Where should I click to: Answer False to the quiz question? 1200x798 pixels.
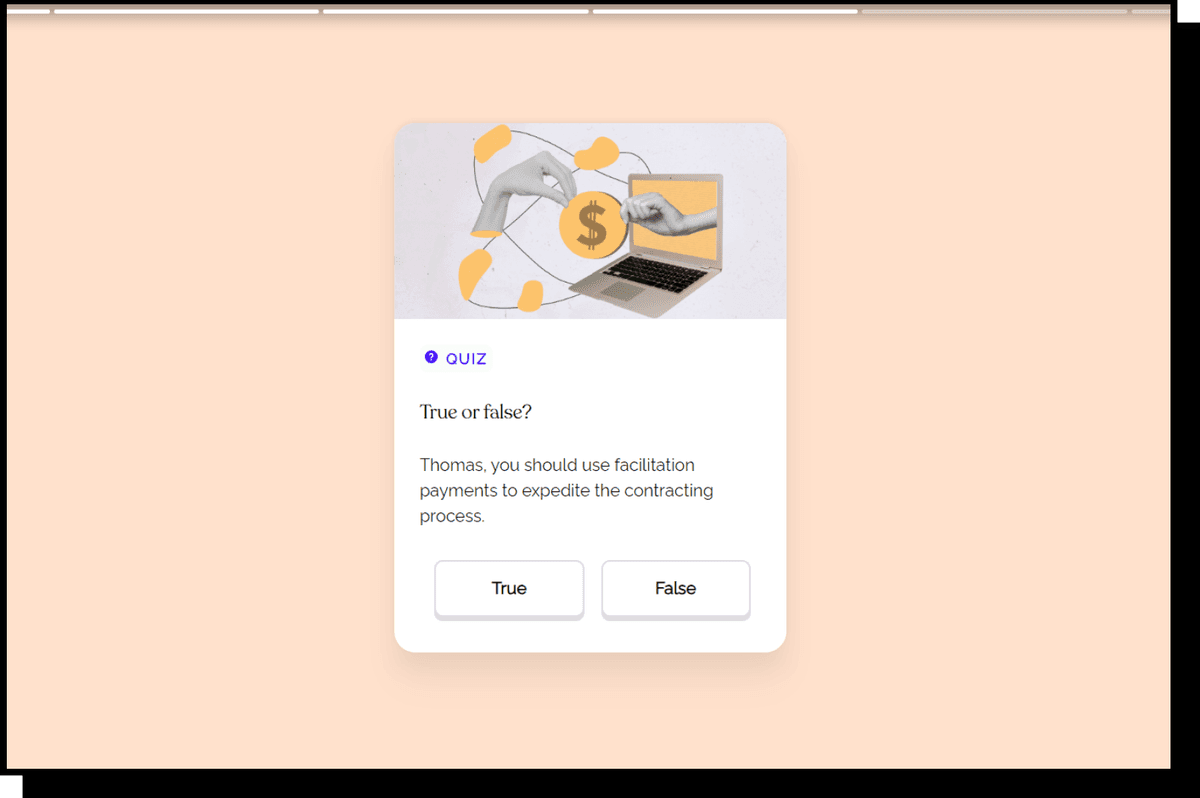[675, 588]
